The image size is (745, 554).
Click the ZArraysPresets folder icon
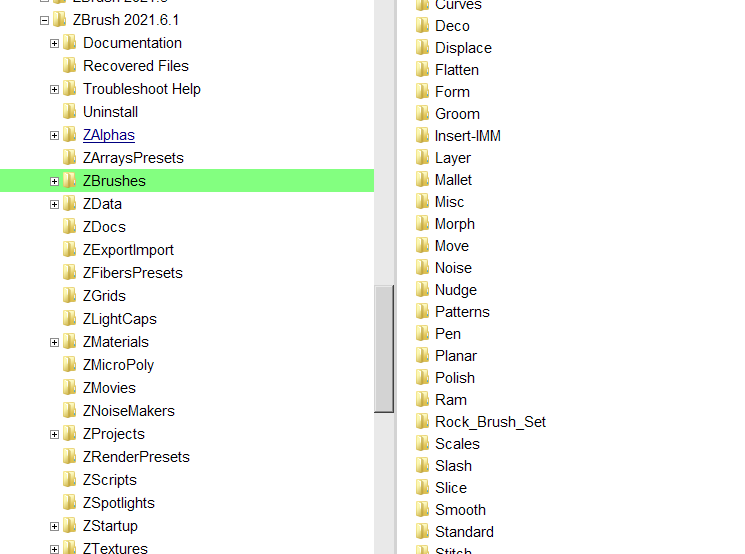point(69,157)
